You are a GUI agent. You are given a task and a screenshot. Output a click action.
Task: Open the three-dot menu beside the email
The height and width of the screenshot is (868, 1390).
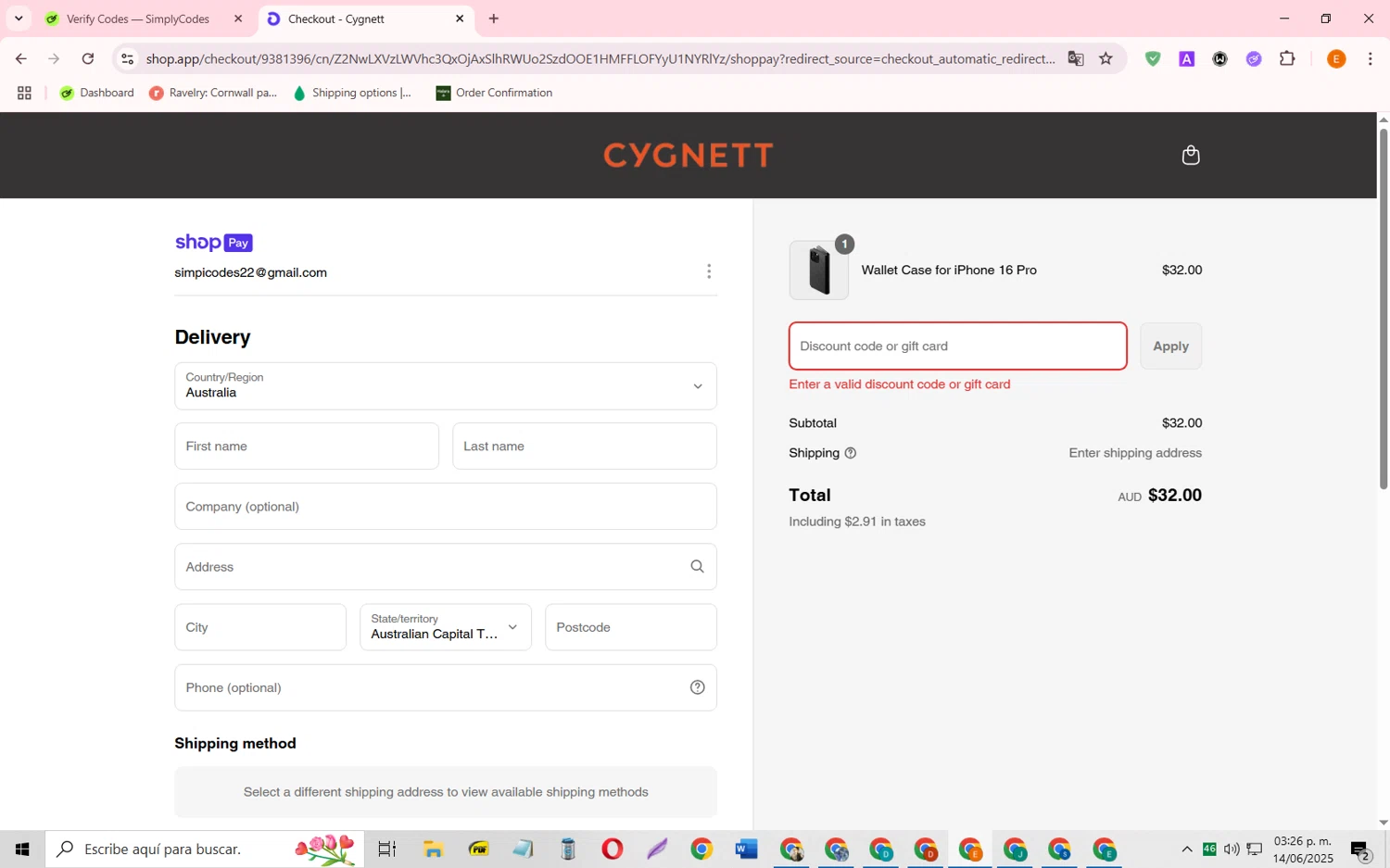pyautogui.click(x=709, y=271)
